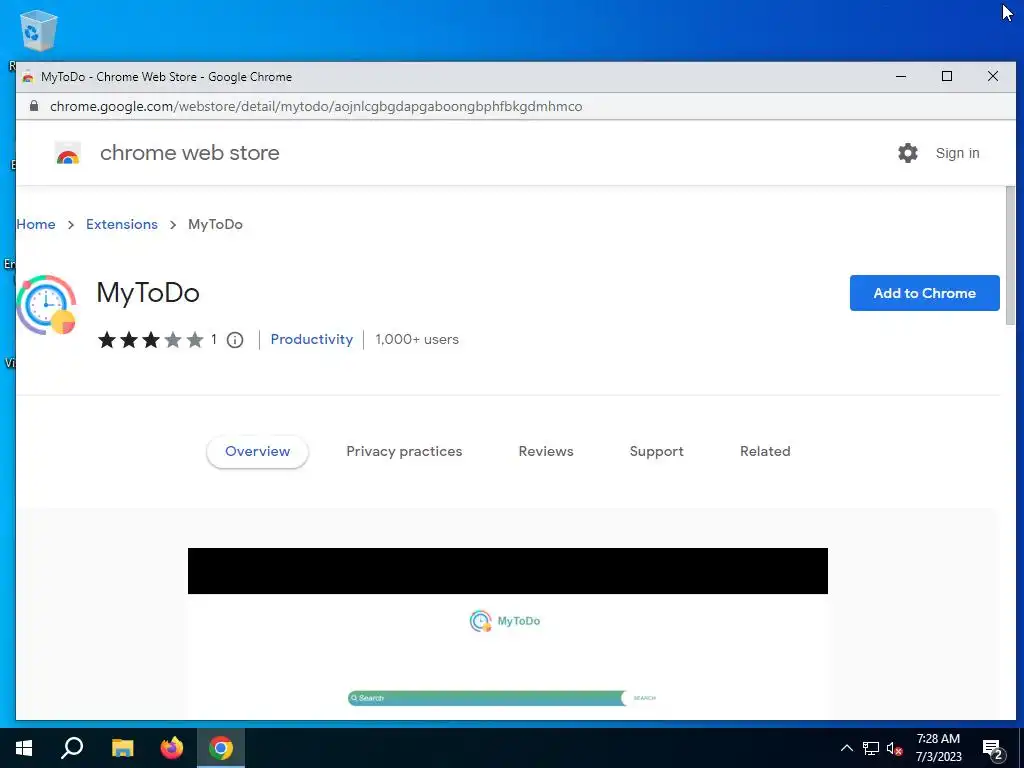
Task: Go to Home in the breadcrumb
Action: click(36, 224)
